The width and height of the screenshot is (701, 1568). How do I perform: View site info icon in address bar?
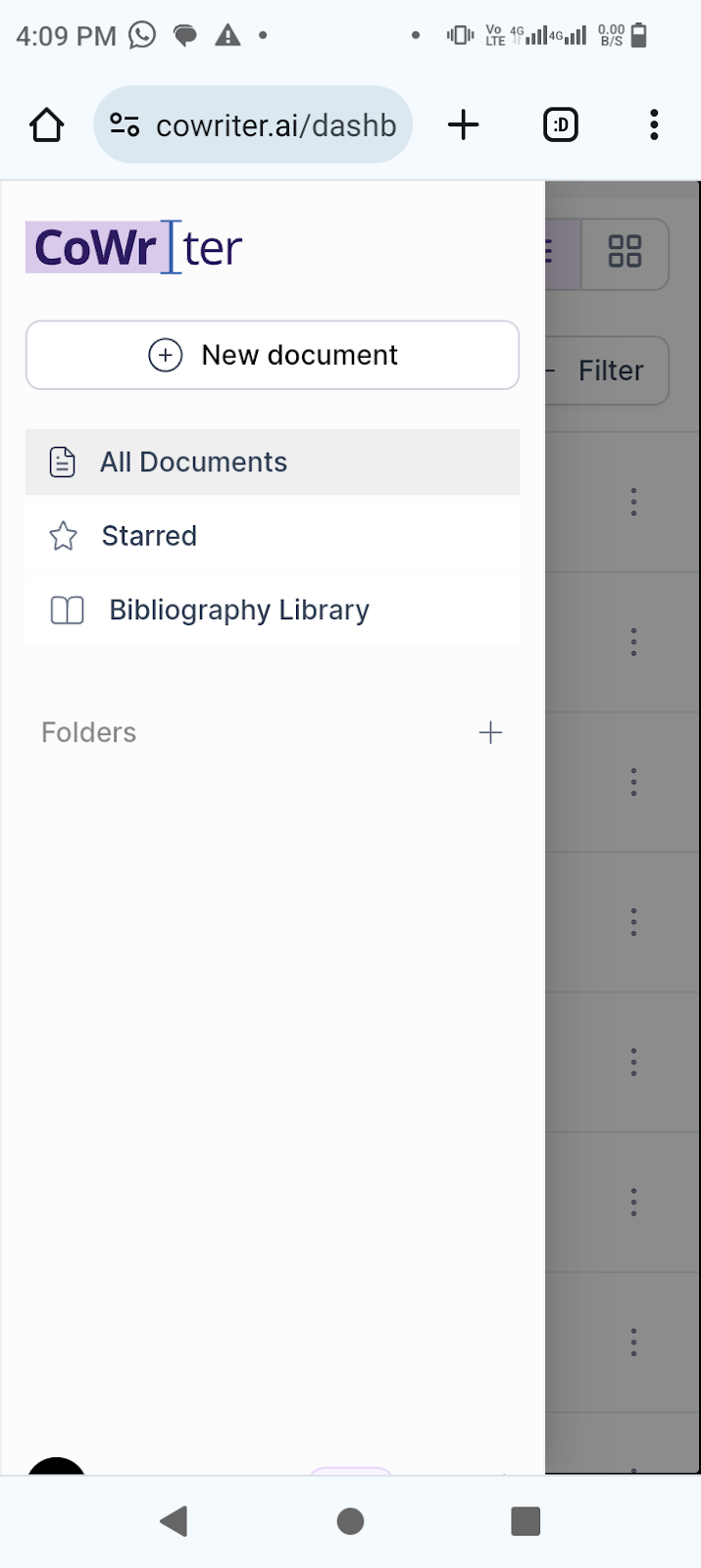[x=125, y=124]
